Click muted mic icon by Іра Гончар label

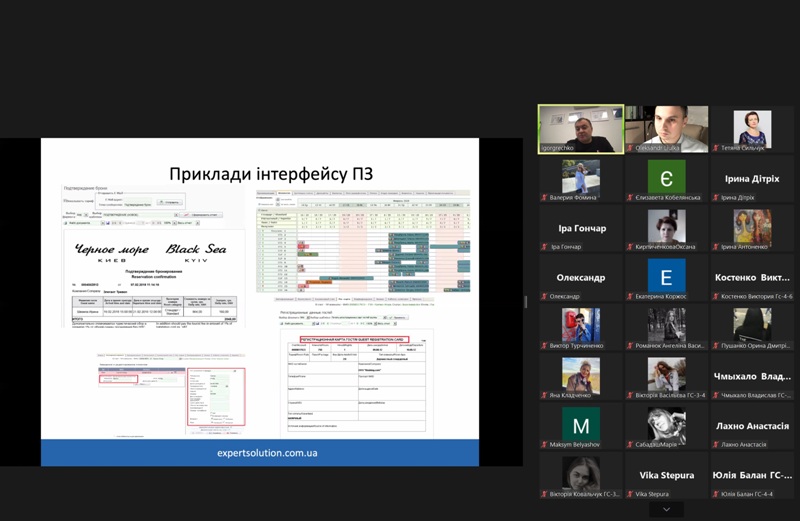pos(545,247)
